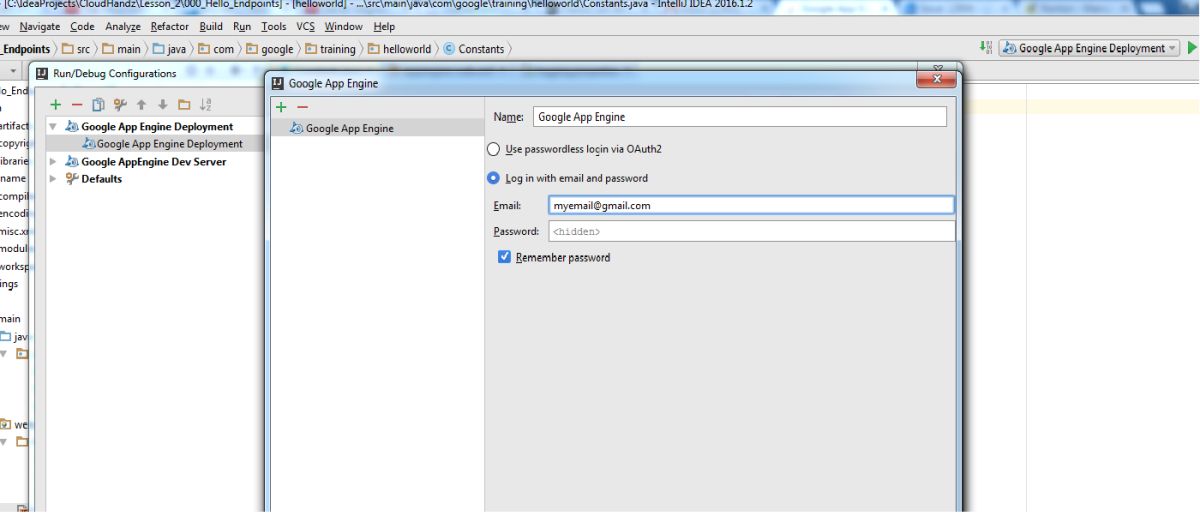This screenshot has height=516, width=1200.
Task: Click the Name field containing Google App Engine
Action: (x=740, y=117)
